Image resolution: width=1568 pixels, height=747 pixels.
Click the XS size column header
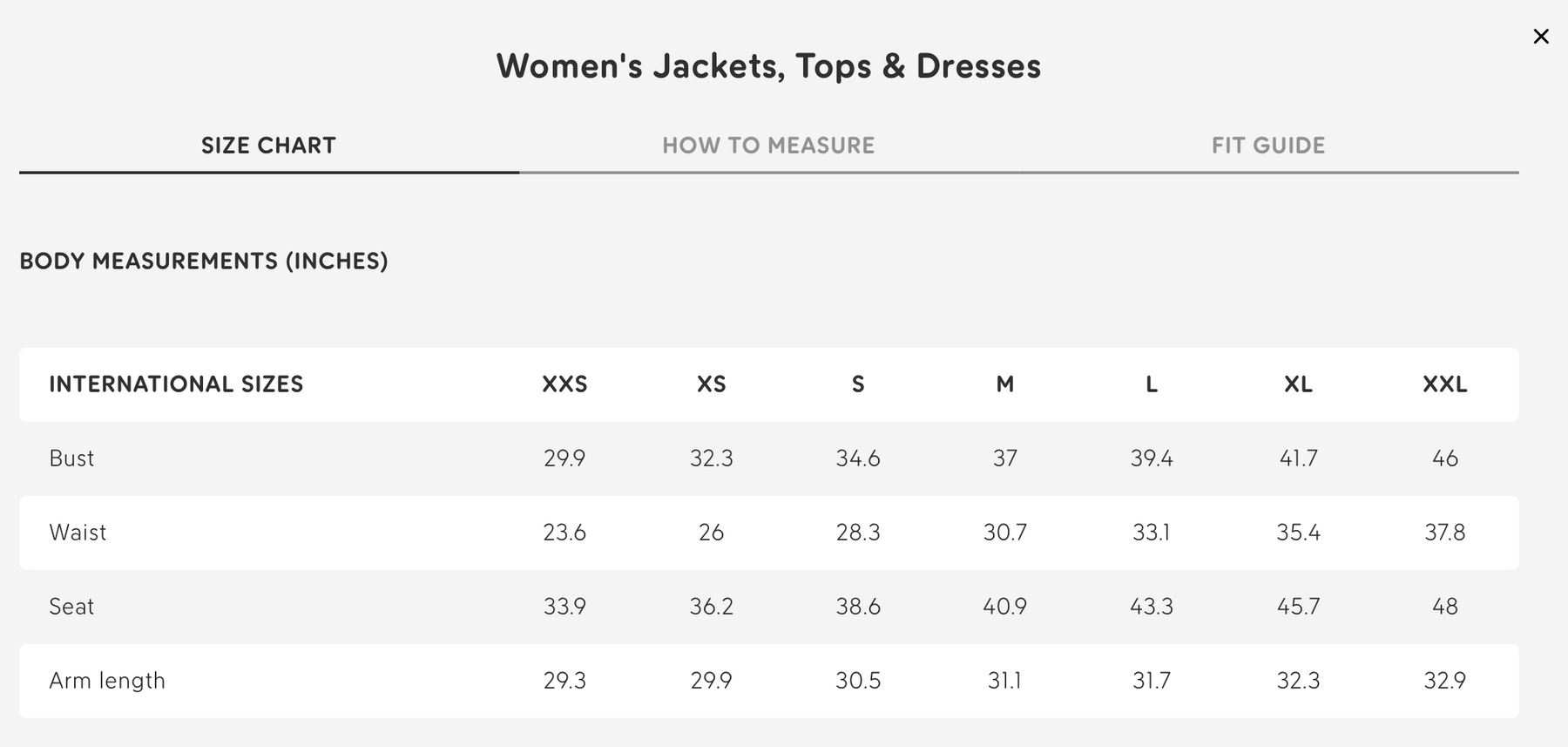point(711,384)
